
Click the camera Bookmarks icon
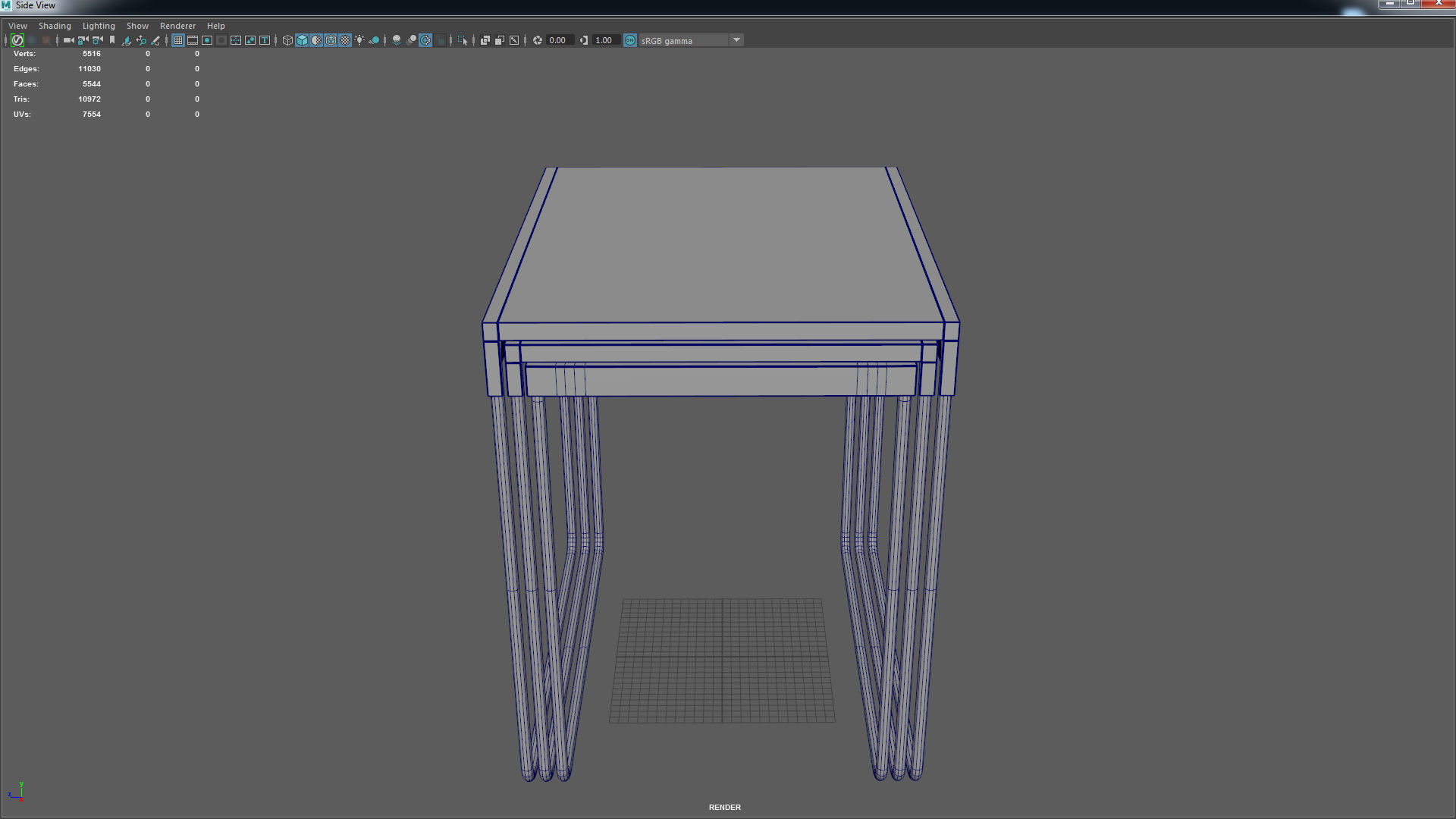point(112,40)
